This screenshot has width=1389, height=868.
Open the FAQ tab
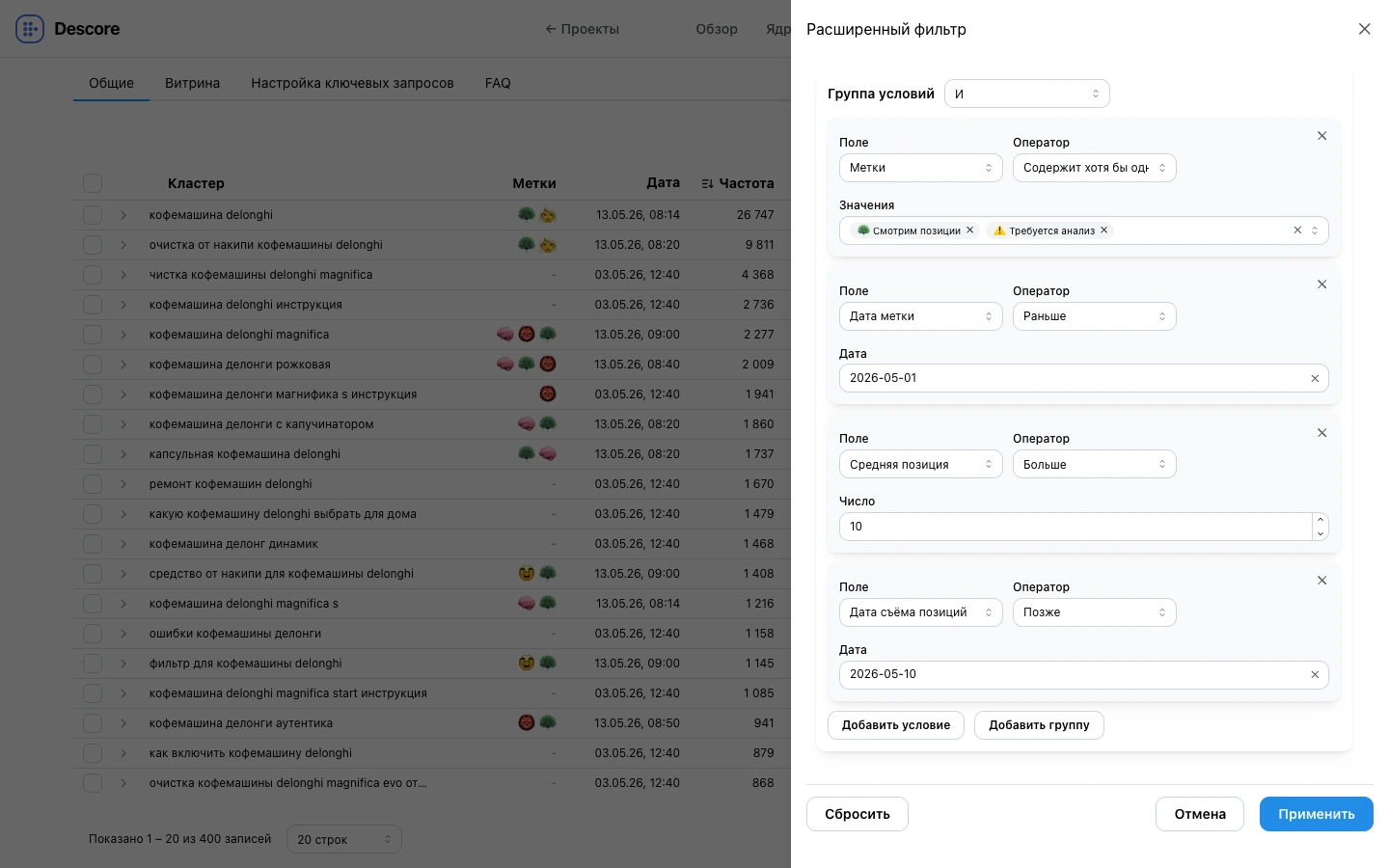[x=498, y=83]
